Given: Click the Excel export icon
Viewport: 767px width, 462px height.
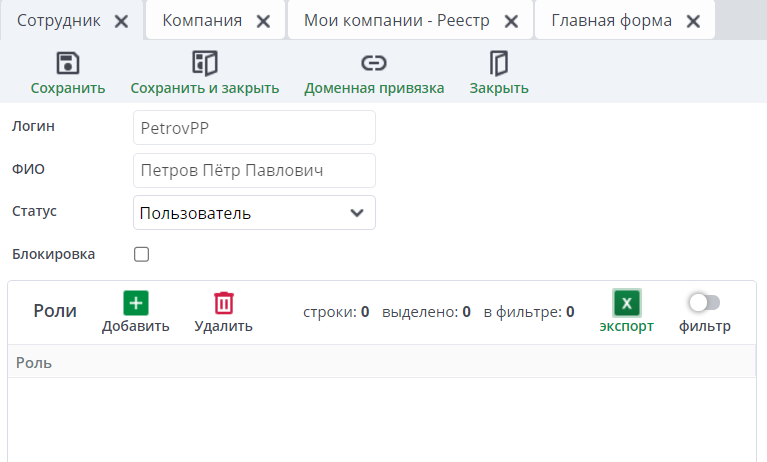Looking at the screenshot, I should [x=627, y=303].
